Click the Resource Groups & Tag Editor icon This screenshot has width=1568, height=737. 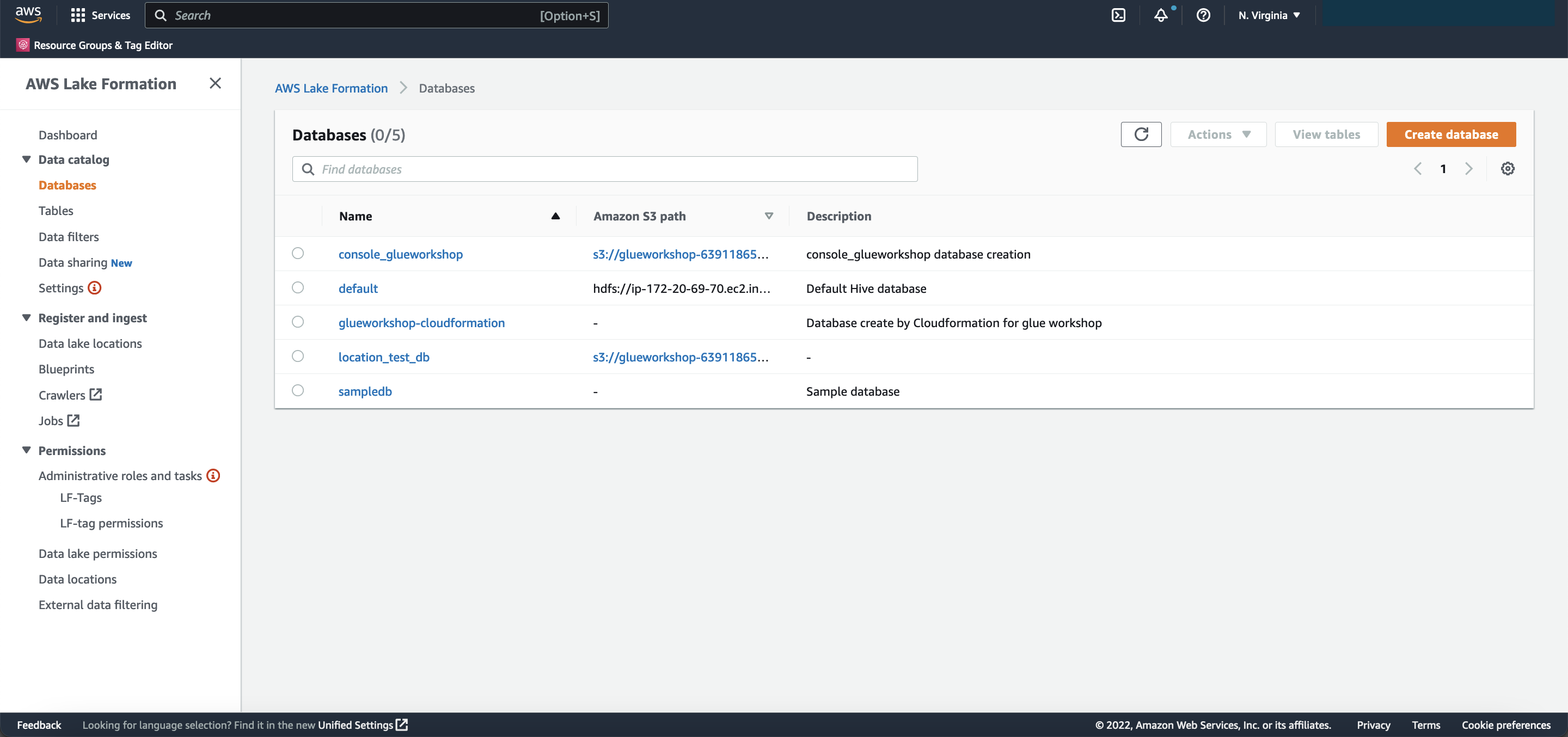[23, 45]
